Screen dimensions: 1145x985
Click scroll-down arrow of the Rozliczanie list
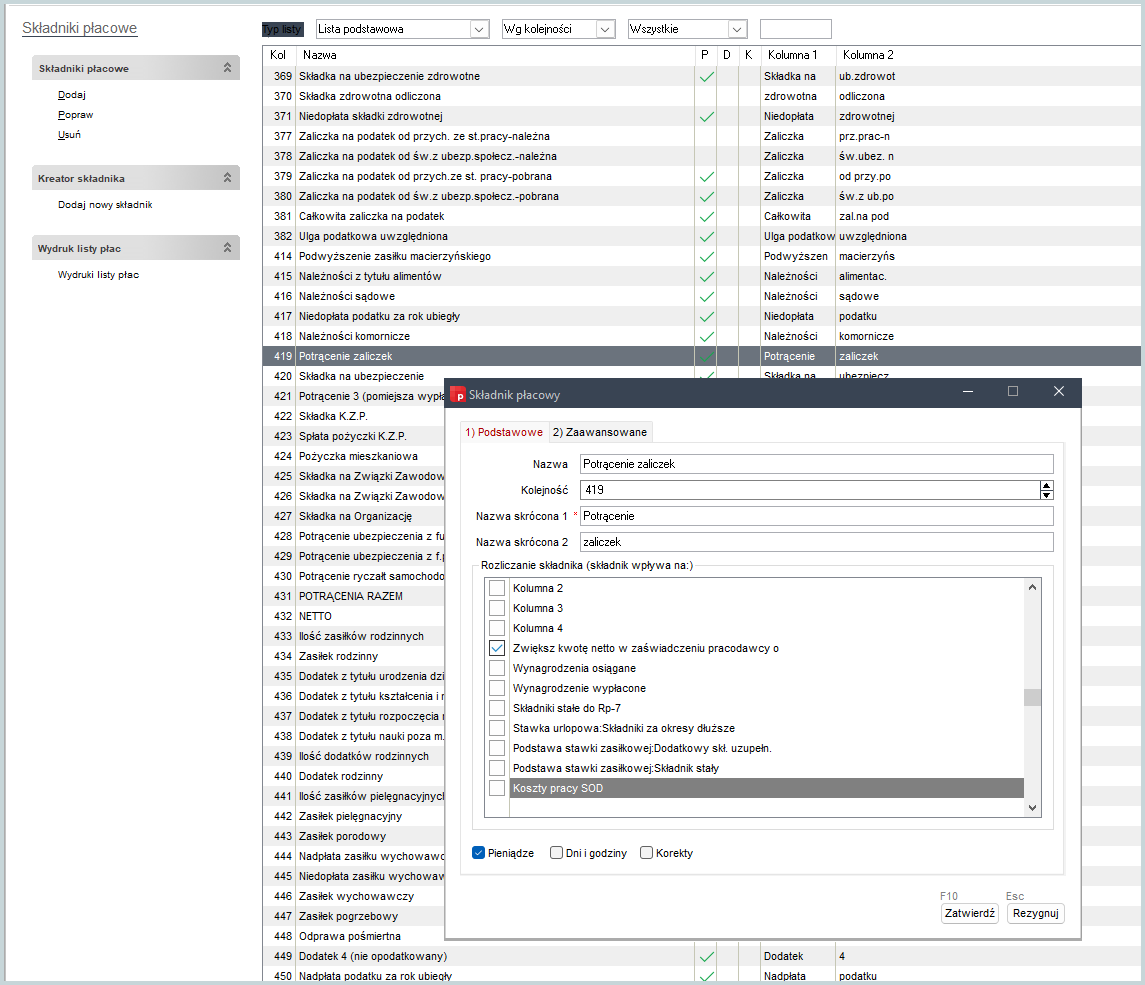[1032, 808]
